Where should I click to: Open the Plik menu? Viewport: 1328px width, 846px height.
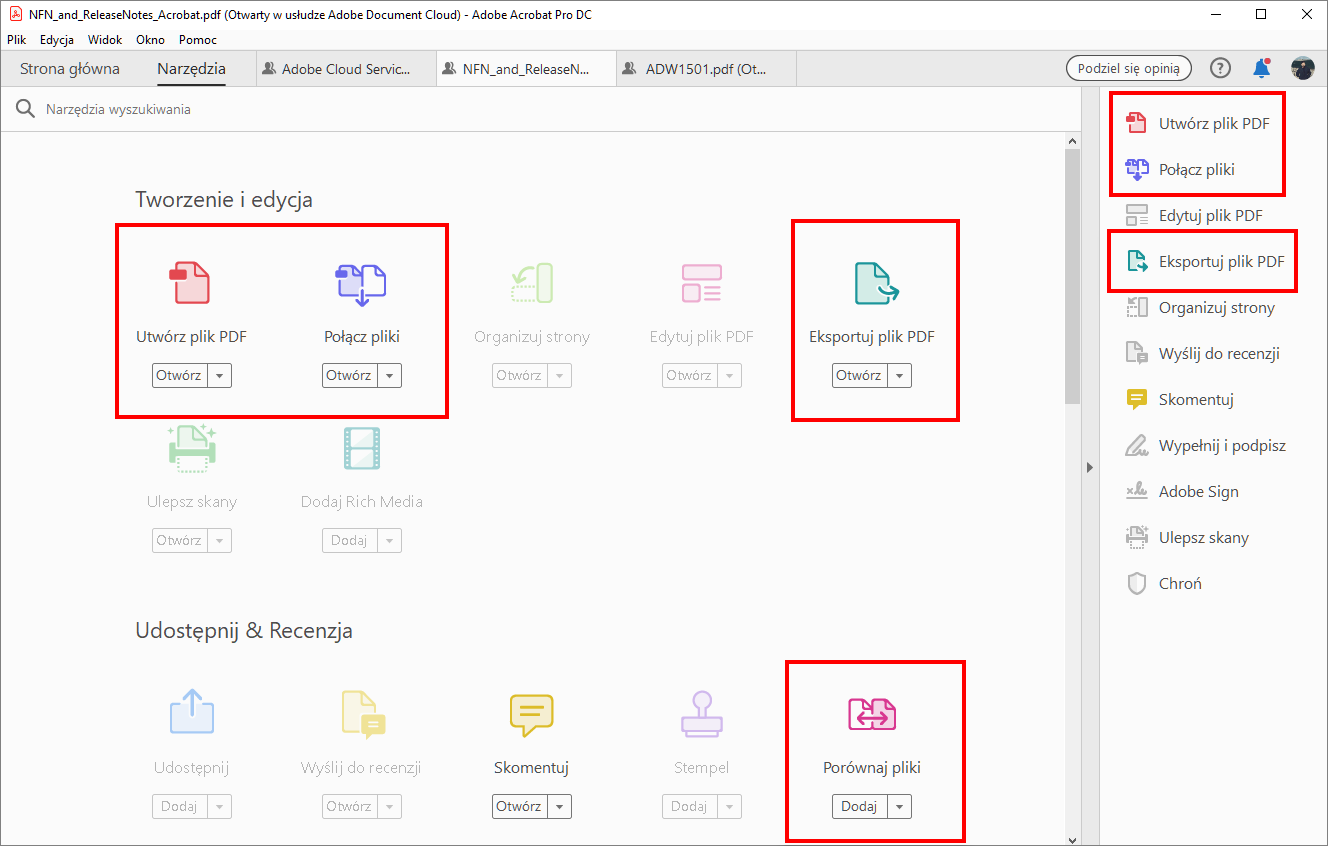[16, 40]
